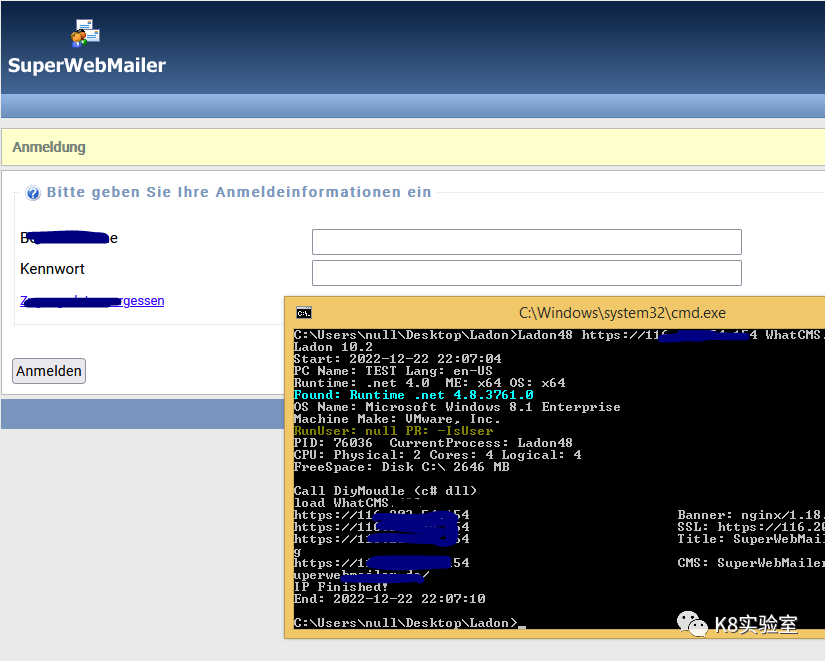
Task: Click 'CPU: Physical: 2 Cores: 4' line
Action: 437,455
